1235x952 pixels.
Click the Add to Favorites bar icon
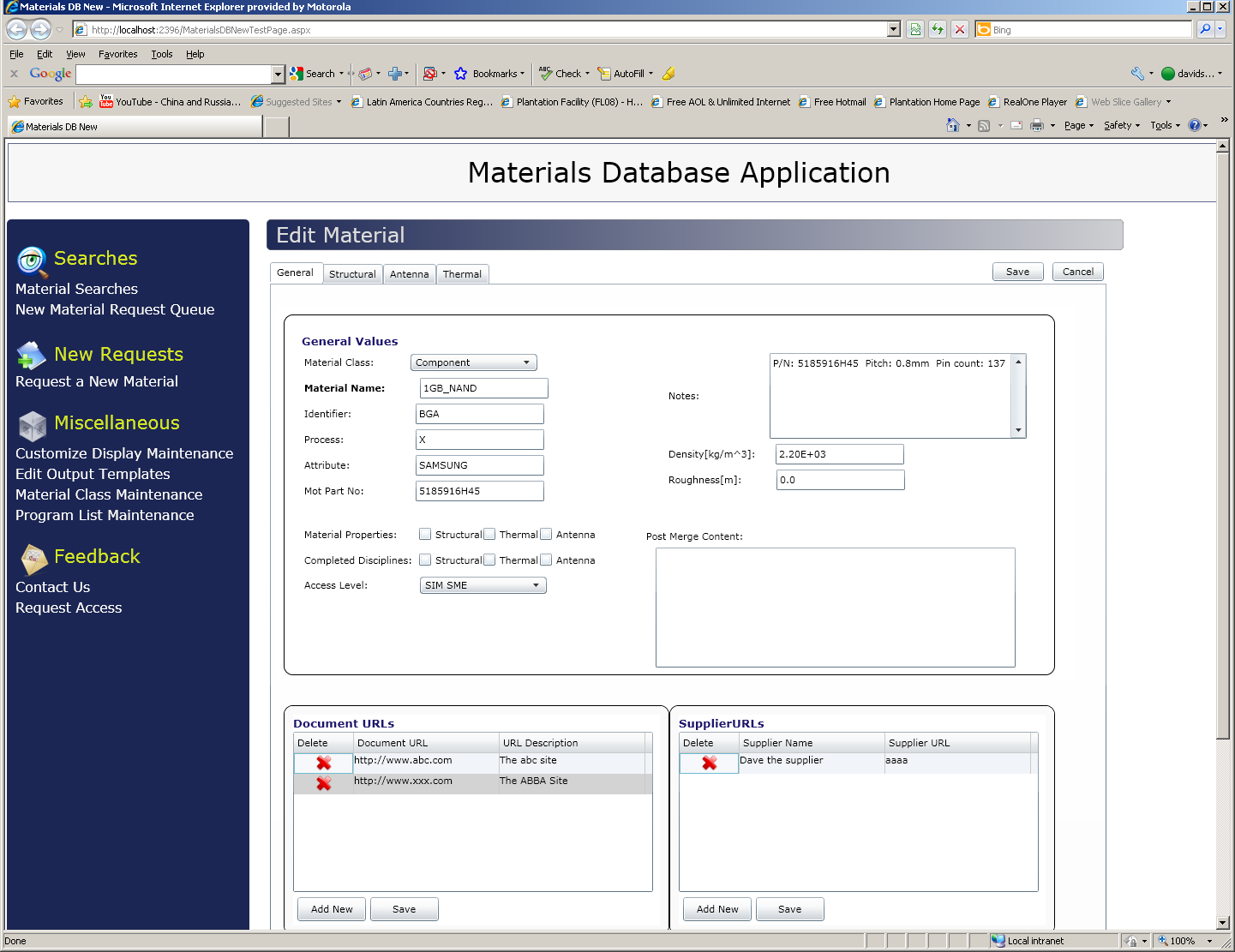click(86, 101)
